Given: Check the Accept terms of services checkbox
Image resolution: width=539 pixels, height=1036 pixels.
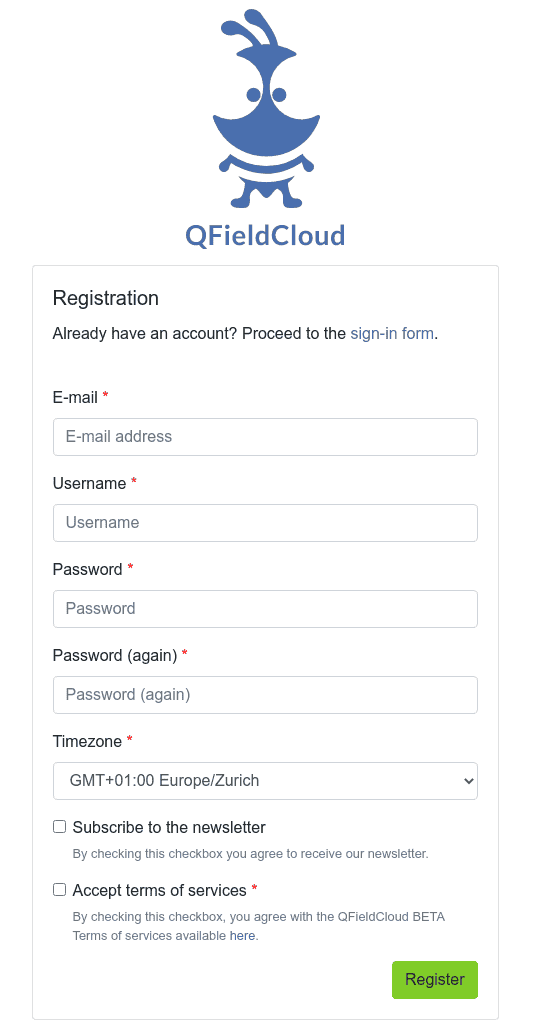Looking at the screenshot, I should 59,890.
